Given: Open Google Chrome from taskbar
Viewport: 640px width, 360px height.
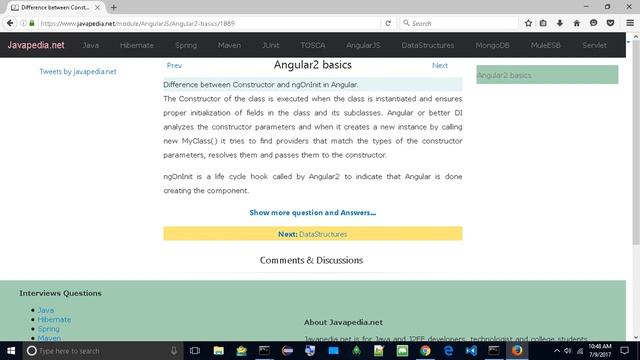Looking at the screenshot, I should click(x=425, y=351).
